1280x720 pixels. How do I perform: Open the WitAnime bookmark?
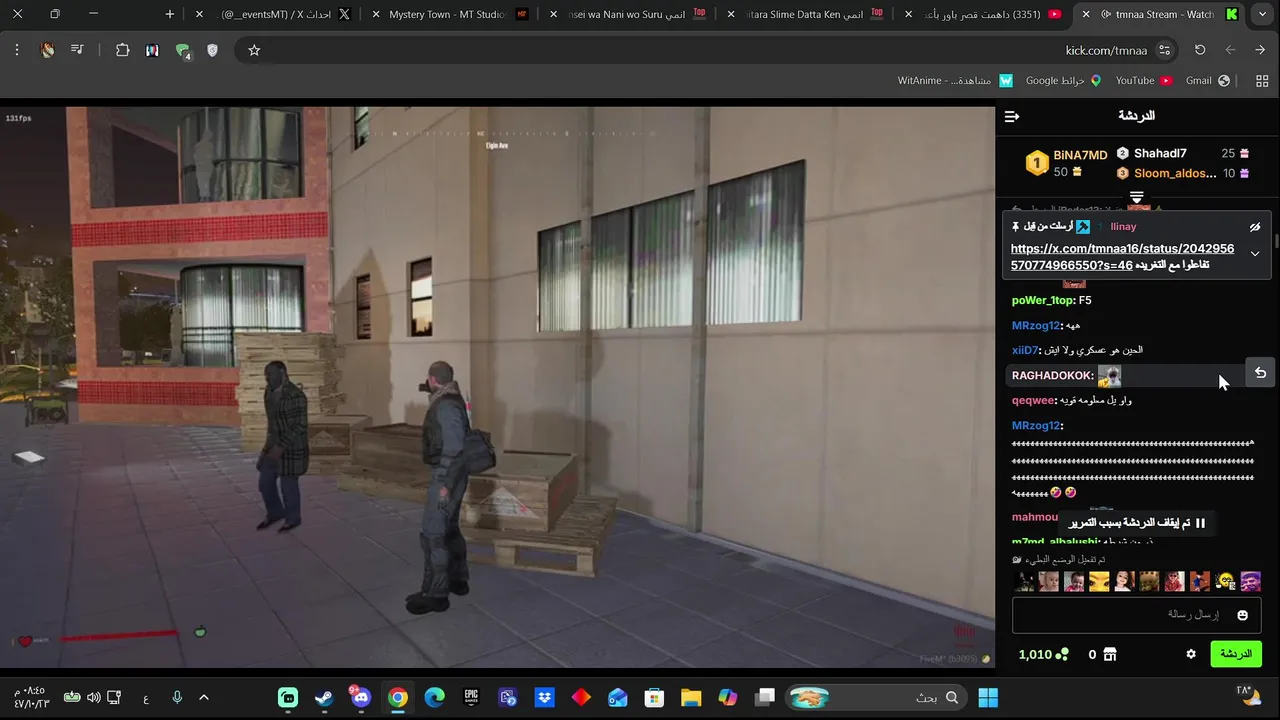coord(955,80)
